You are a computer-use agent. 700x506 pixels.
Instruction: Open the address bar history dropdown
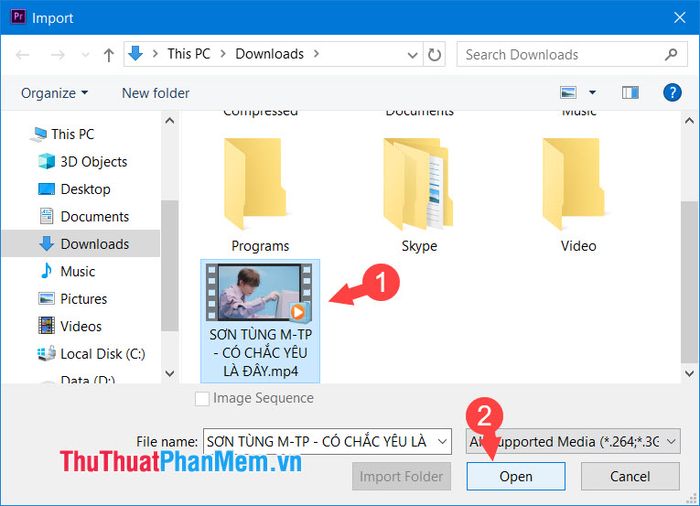point(412,54)
